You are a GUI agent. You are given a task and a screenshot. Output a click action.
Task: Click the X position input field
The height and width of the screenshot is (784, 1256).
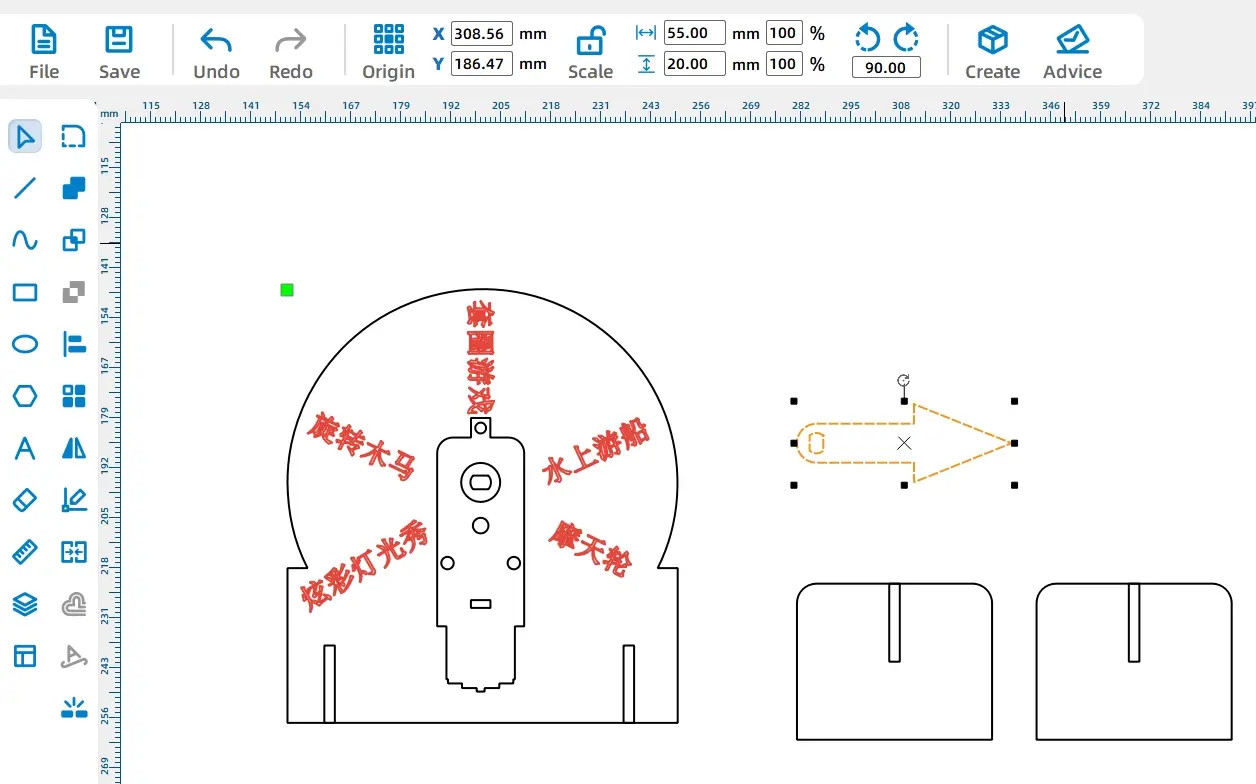pyautogui.click(x=481, y=33)
